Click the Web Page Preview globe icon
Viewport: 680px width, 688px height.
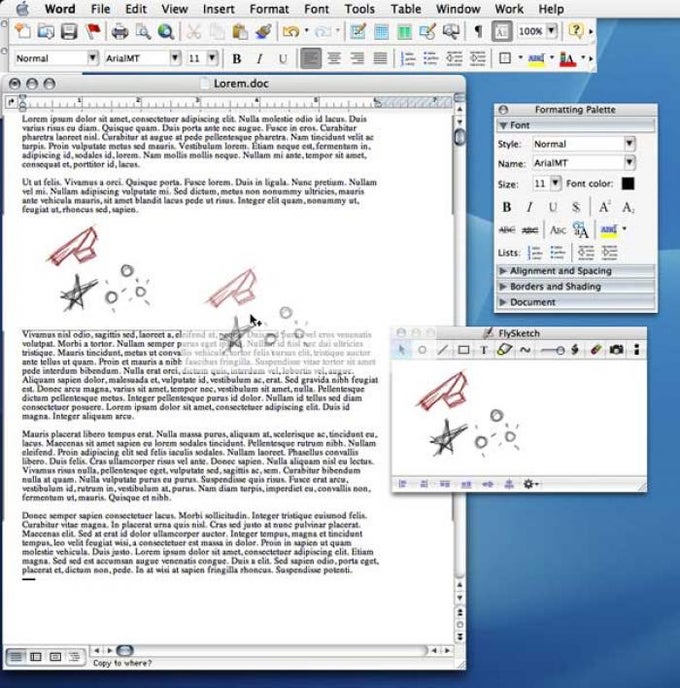point(166,31)
